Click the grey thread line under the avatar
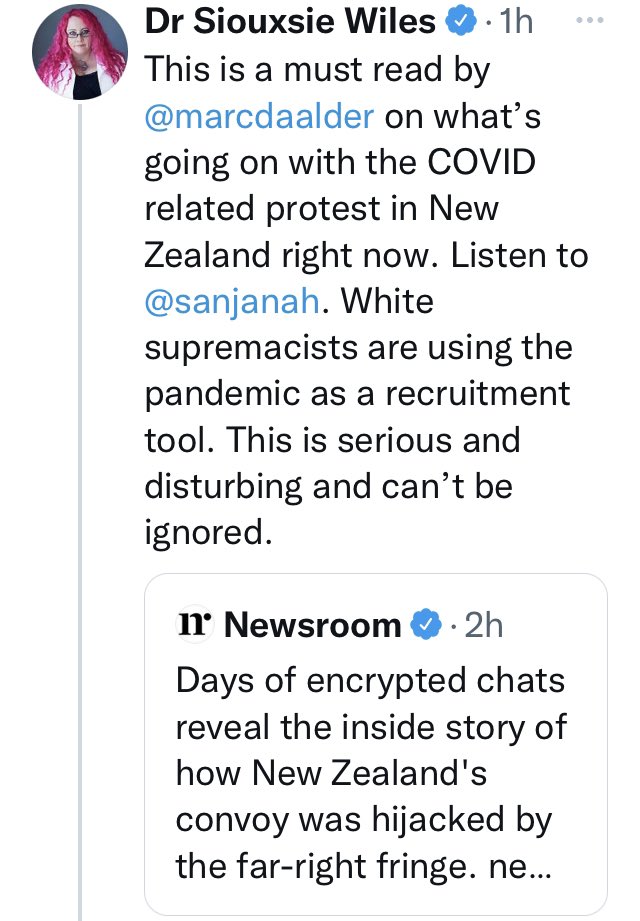 [80, 500]
